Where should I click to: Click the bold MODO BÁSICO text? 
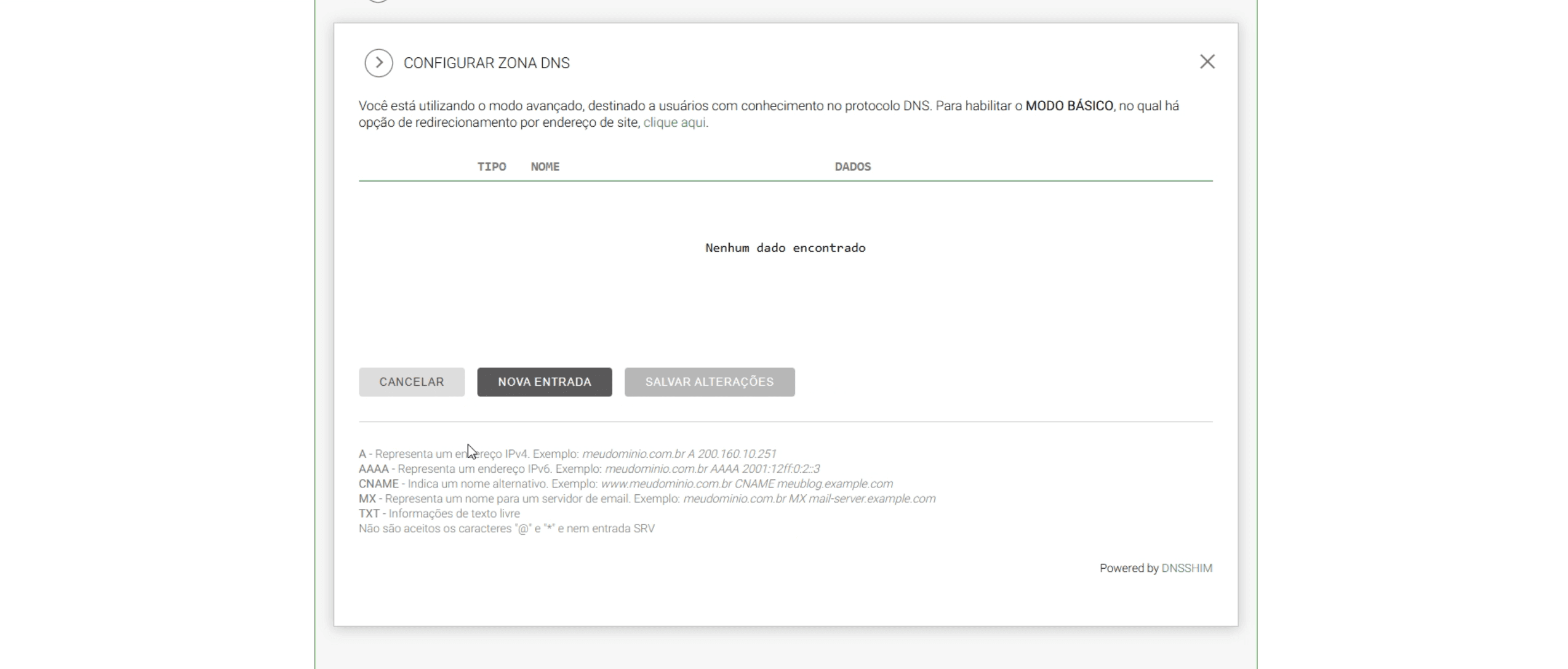[x=1069, y=106]
